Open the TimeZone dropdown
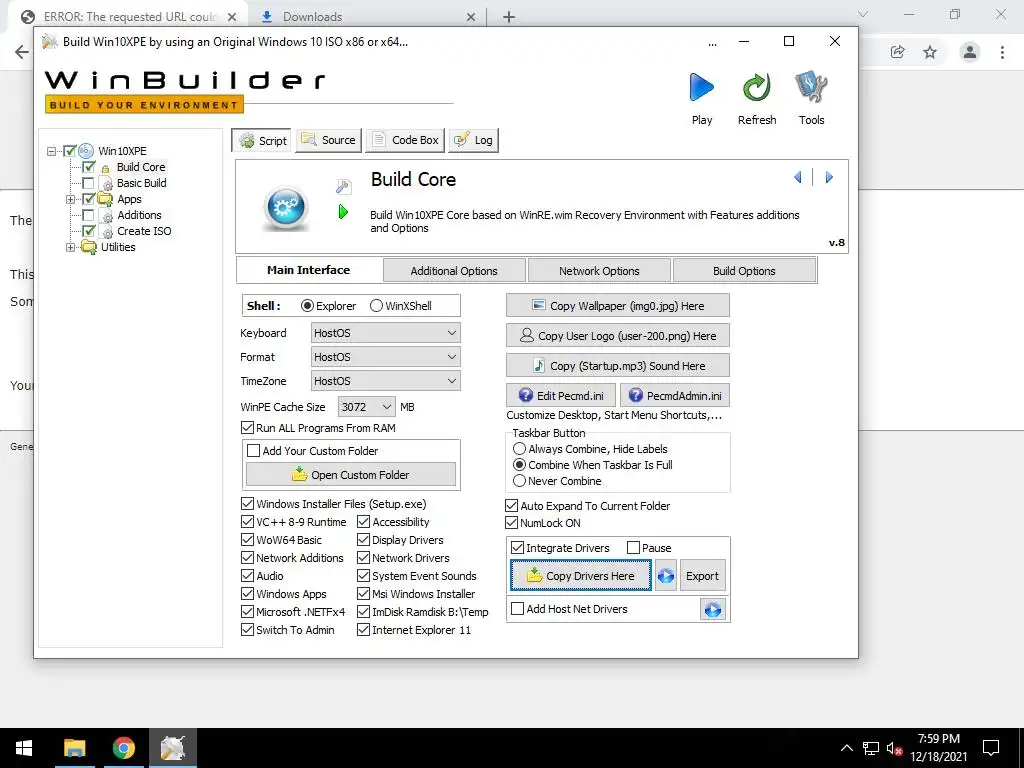The height and width of the screenshot is (768, 1024). (385, 381)
